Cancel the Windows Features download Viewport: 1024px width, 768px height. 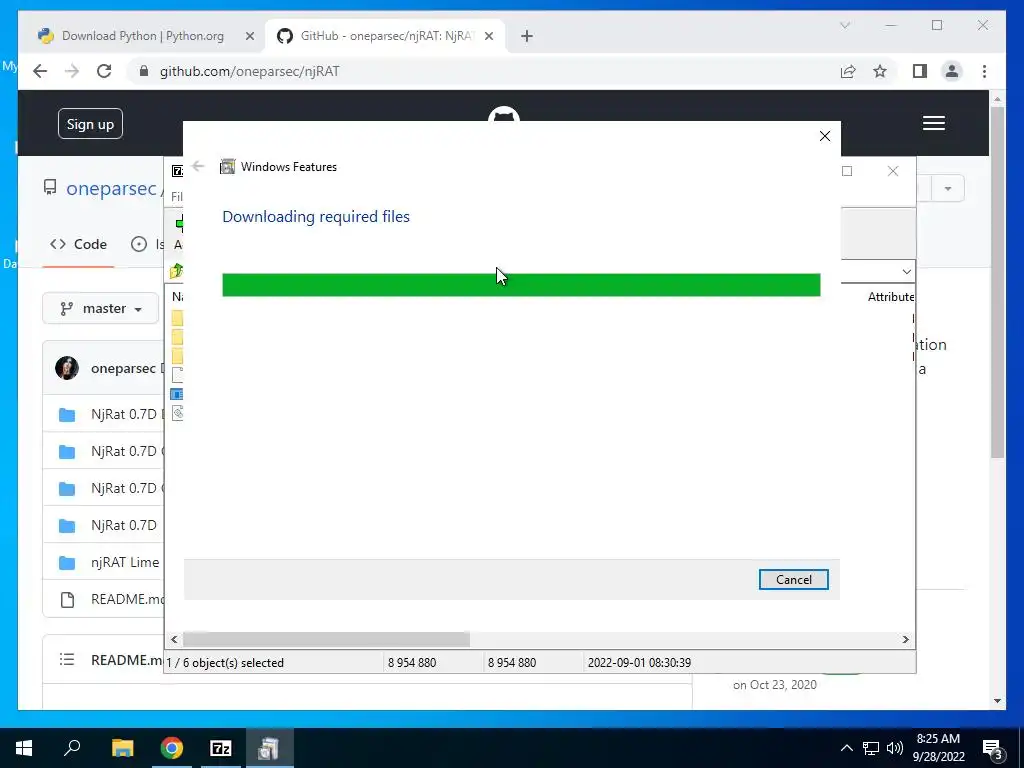point(793,579)
